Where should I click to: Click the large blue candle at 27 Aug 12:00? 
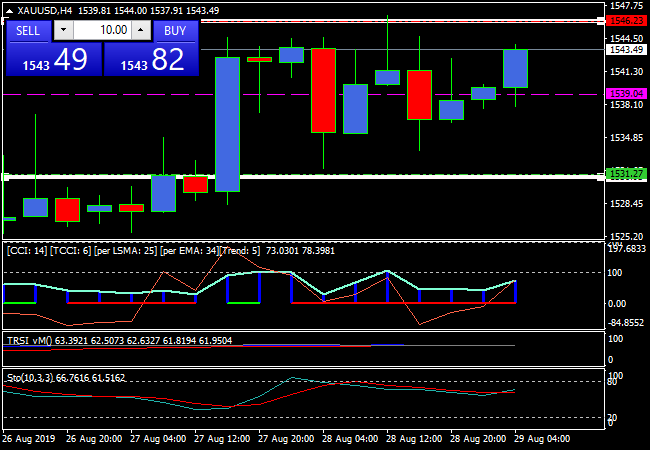click(227, 124)
